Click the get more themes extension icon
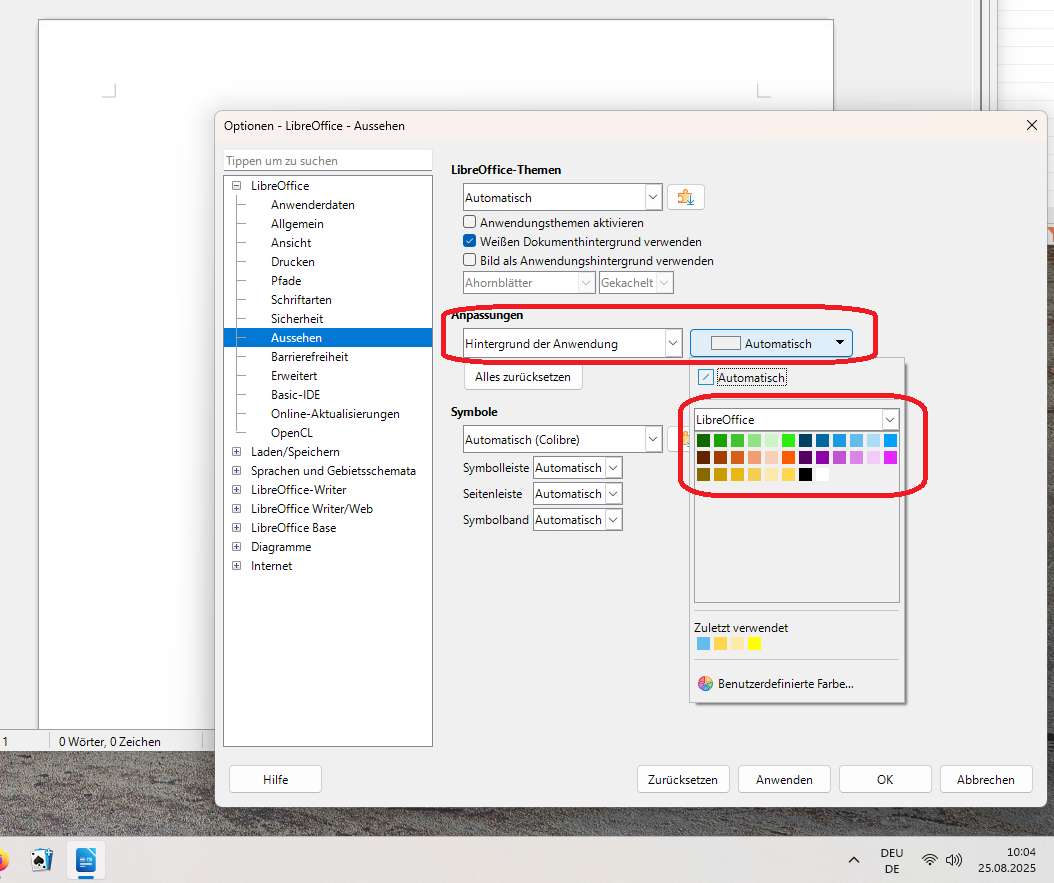This screenshot has height=883, width=1054. coord(686,198)
